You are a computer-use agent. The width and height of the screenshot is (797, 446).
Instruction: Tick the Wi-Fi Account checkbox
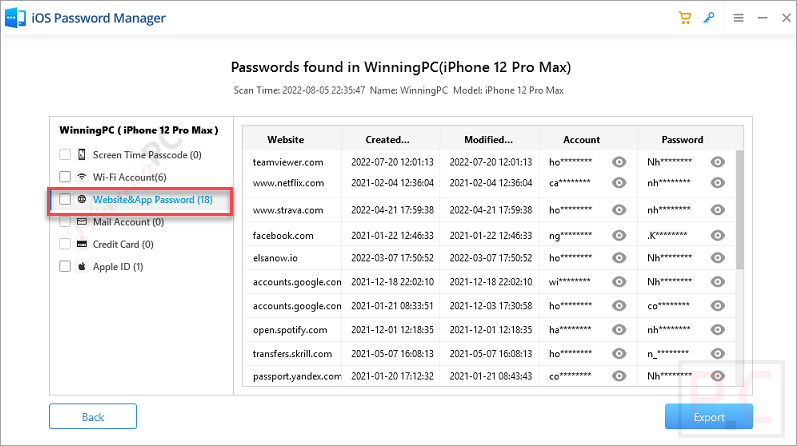pyautogui.click(x=65, y=176)
